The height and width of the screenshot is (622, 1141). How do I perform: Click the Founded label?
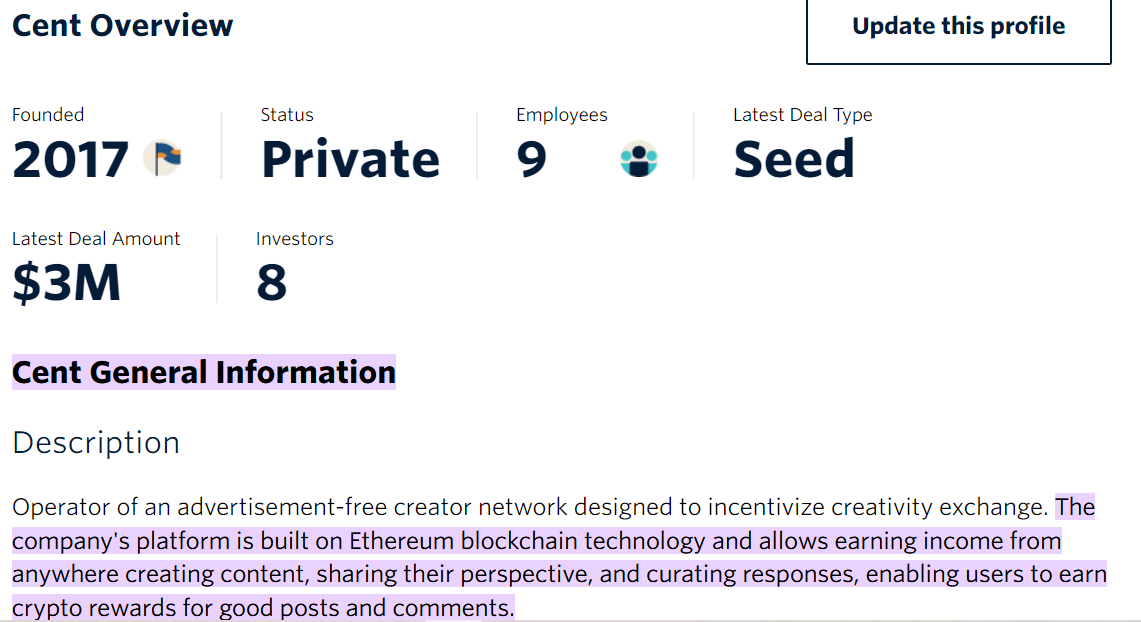pyautogui.click(x=48, y=115)
